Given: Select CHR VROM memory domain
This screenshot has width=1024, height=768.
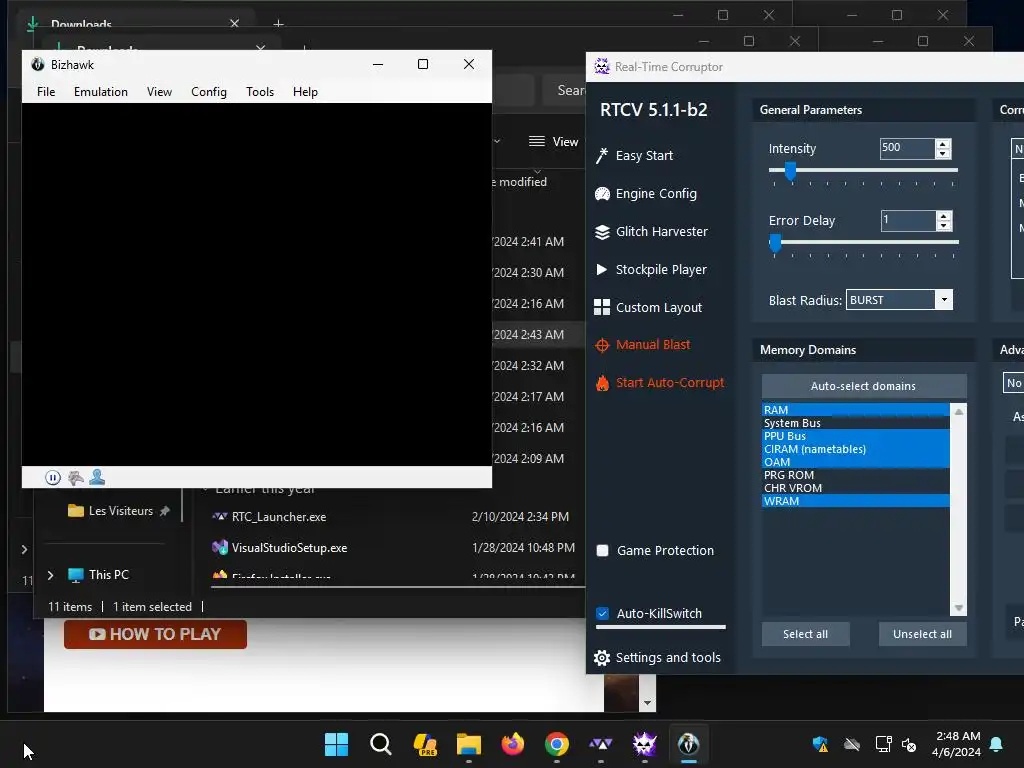Looking at the screenshot, I should 856,488.
